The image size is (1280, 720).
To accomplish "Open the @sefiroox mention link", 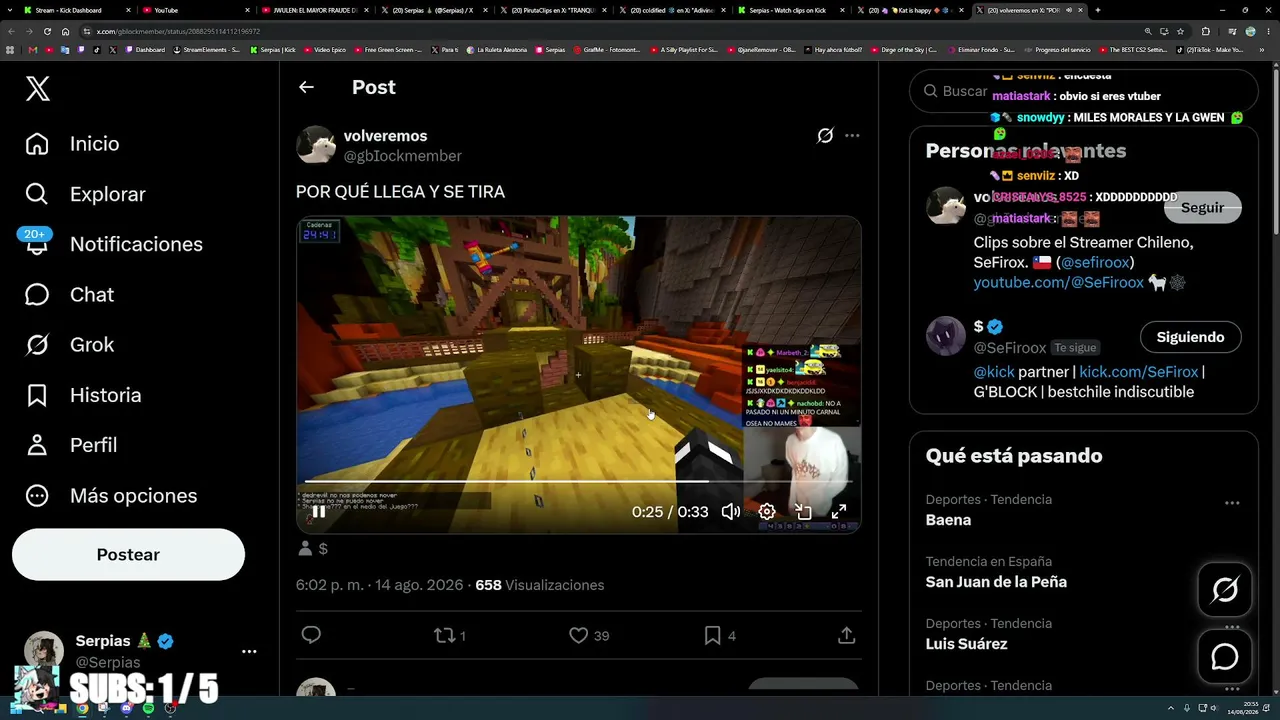I will 1095,263.
